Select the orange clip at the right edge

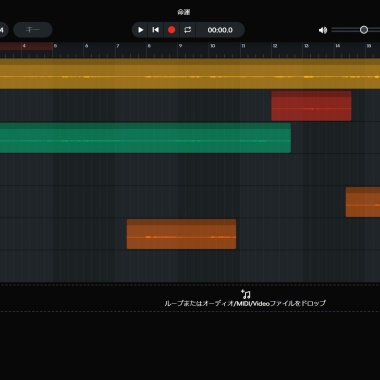coord(363,202)
